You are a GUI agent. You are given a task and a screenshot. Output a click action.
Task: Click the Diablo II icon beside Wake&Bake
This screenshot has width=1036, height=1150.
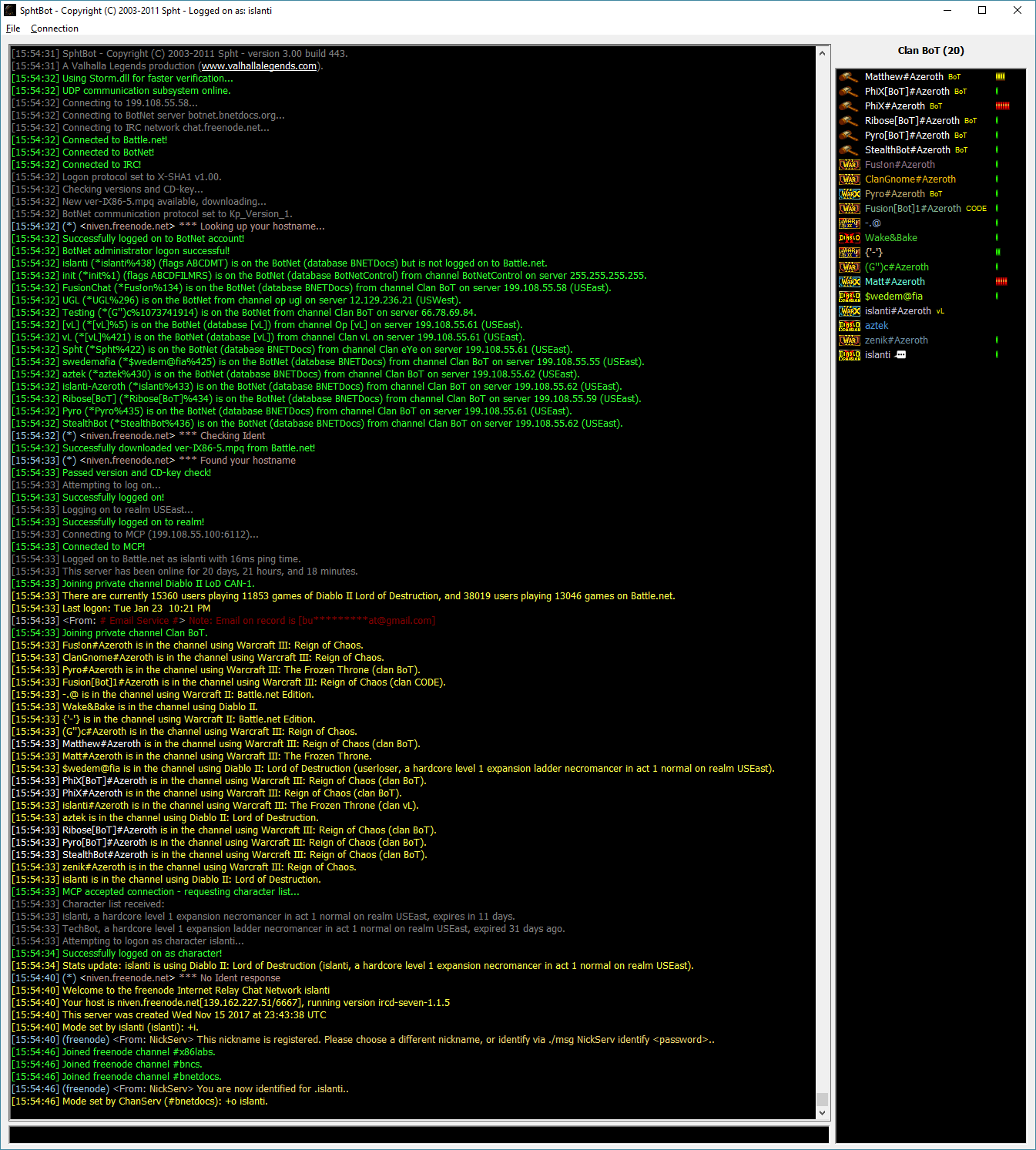coord(849,238)
